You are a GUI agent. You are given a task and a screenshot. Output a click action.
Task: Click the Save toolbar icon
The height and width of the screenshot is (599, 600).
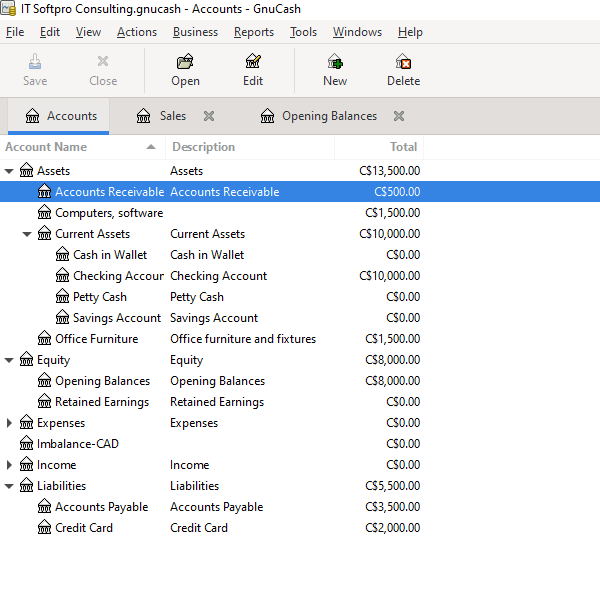click(x=35, y=62)
